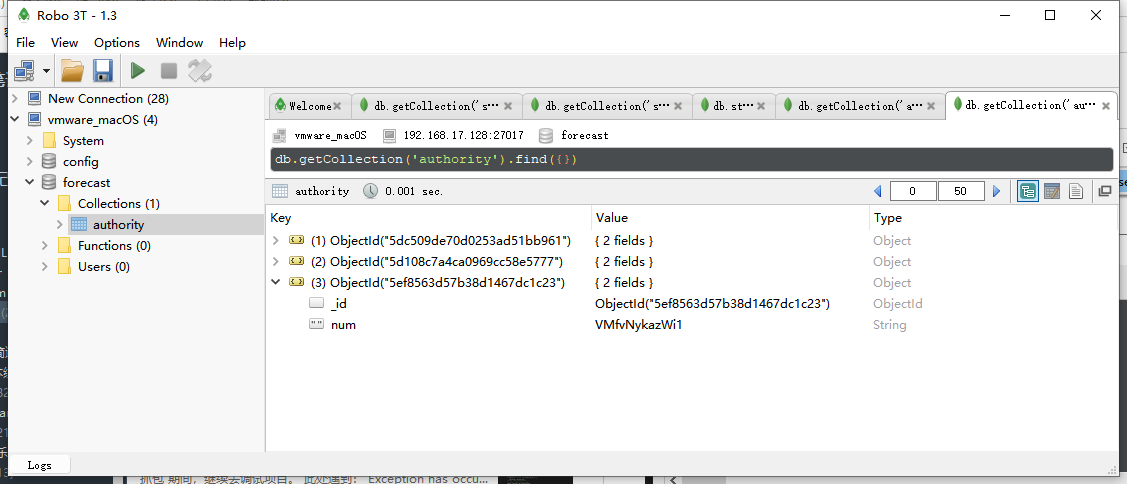This screenshot has height=484, width=1127.
Task: Open the Window menu
Action: click(x=180, y=42)
